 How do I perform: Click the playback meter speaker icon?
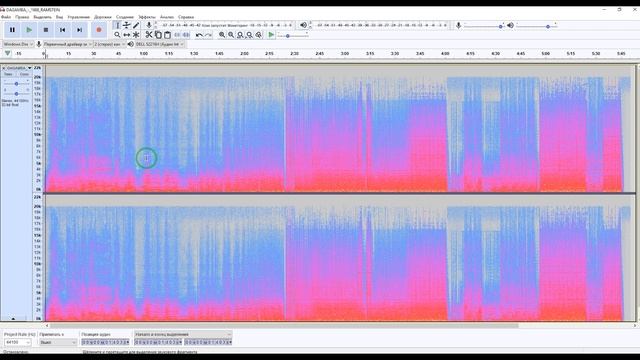[303, 25]
